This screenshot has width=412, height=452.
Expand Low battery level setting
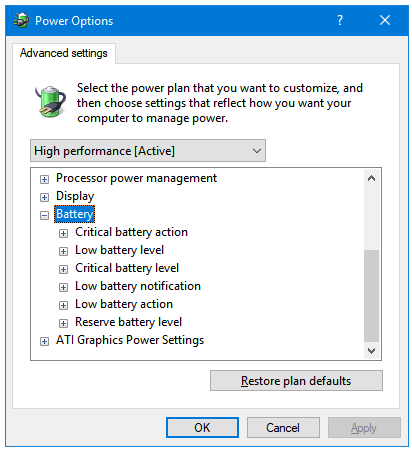[x=63, y=251]
